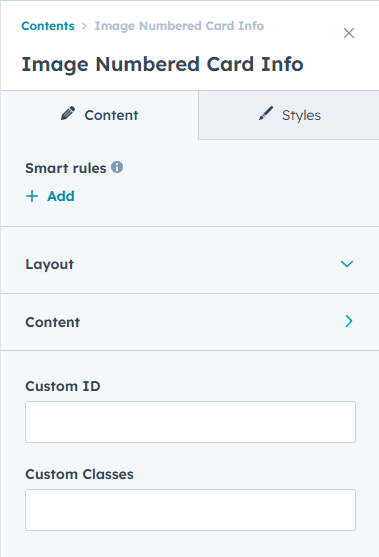
Task: Click the Smart rules info icon
Action: tap(117, 167)
